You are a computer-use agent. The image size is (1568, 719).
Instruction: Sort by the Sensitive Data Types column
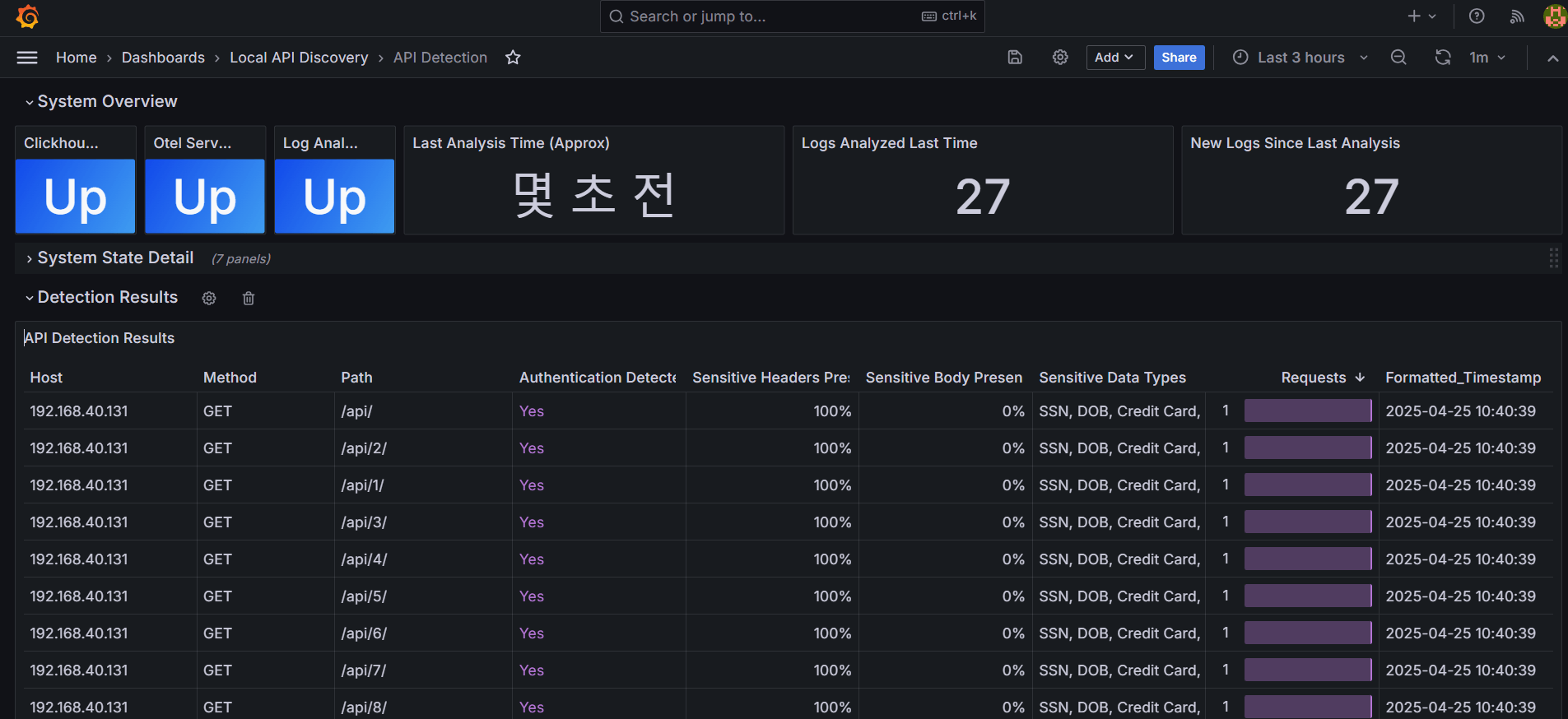(x=1112, y=378)
